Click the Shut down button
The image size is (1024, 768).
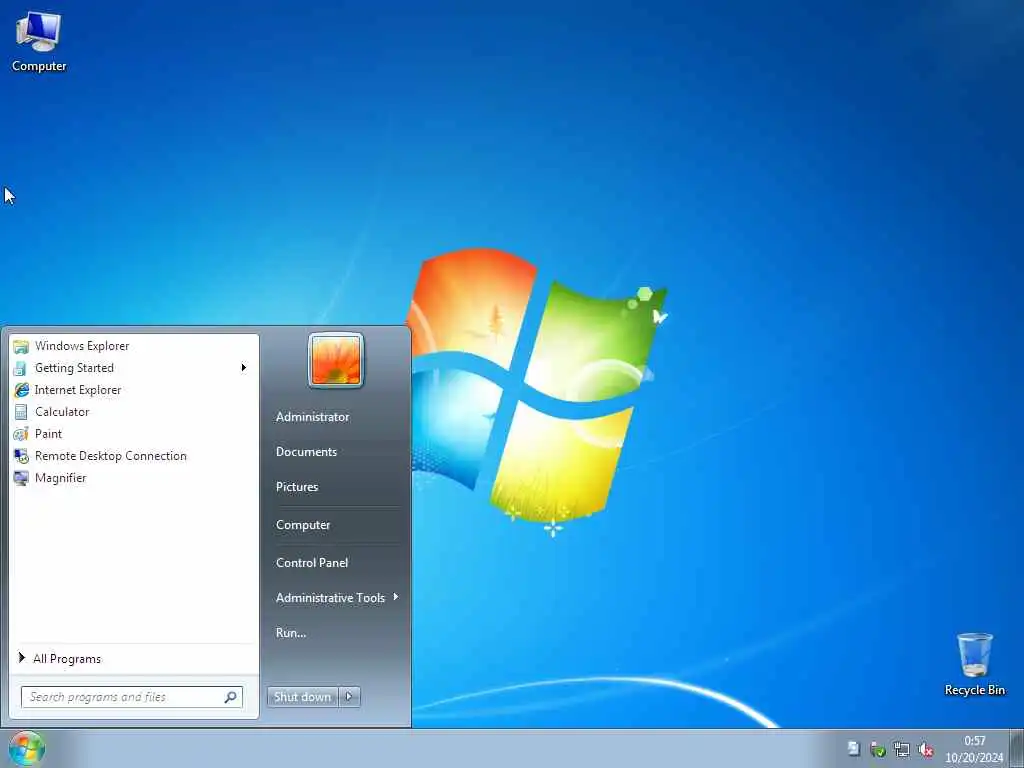click(x=302, y=697)
